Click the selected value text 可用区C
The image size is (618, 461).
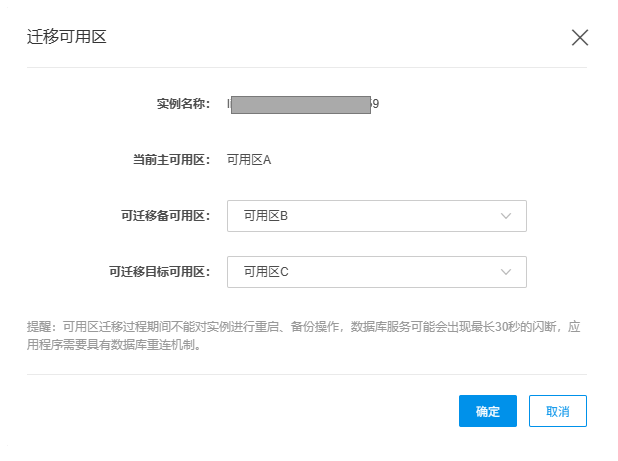(266, 271)
